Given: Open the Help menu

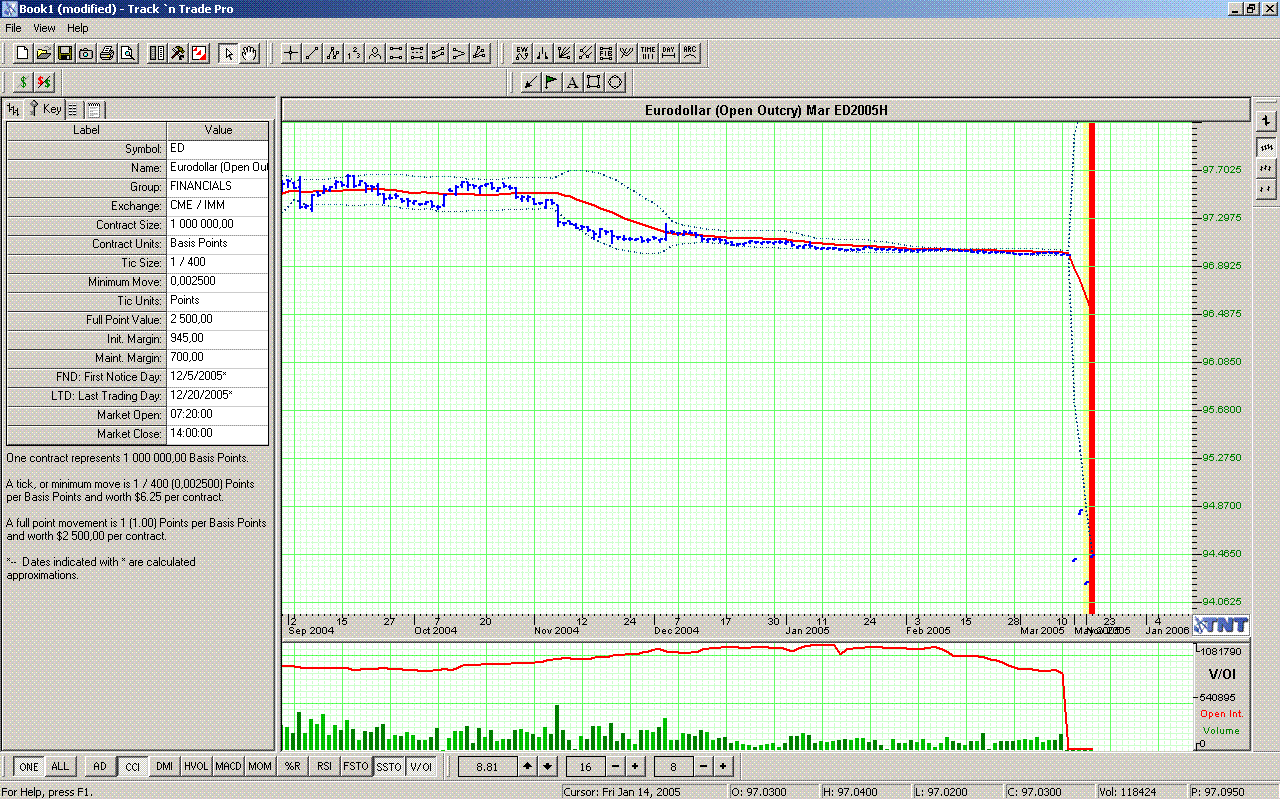Looking at the screenshot, I should pyautogui.click(x=78, y=28).
